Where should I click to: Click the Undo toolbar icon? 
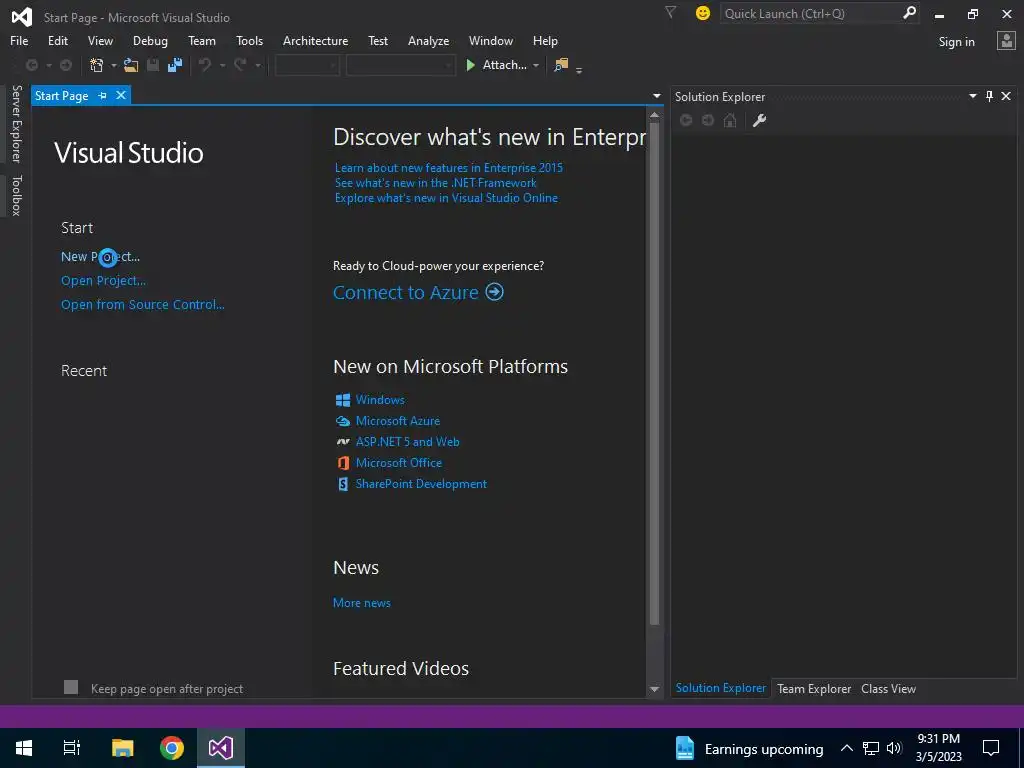[205, 65]
